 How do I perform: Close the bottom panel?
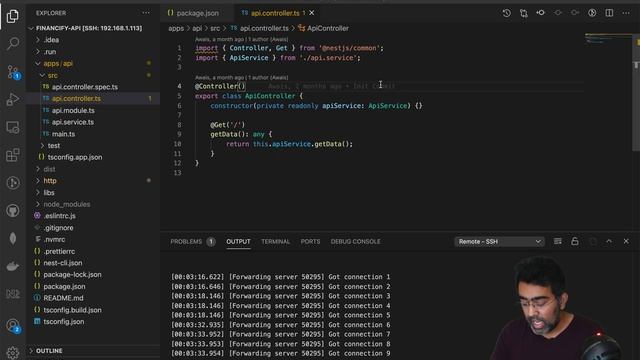(x=626, y=241)
